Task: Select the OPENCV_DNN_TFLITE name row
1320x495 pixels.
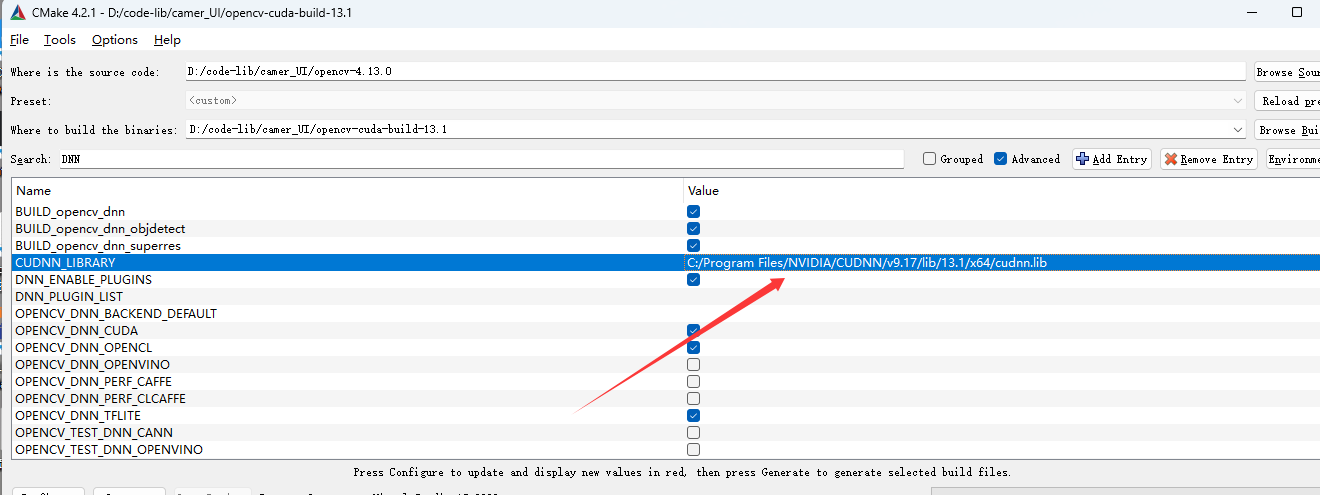Action: (347, 416)
